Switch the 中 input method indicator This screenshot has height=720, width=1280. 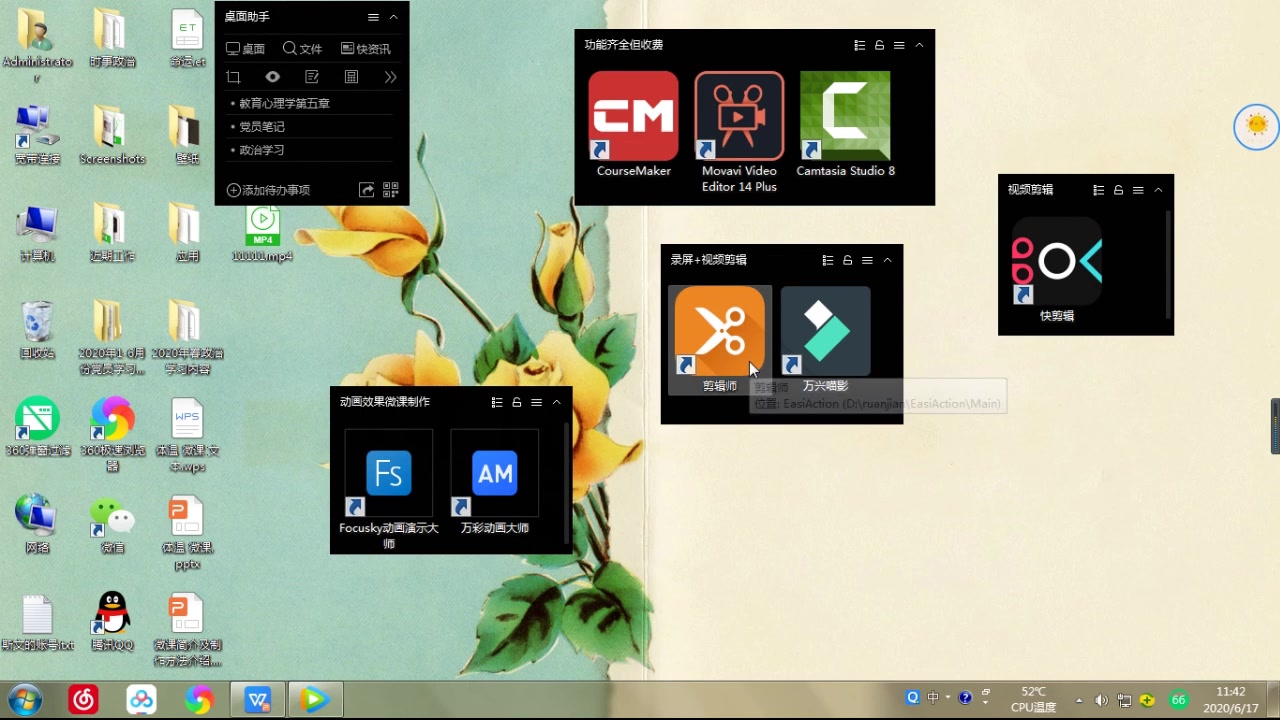pos(933,698)
